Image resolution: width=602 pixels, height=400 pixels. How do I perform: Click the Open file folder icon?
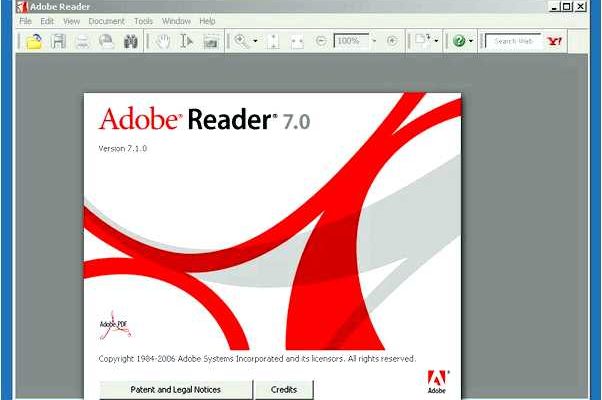34,41
